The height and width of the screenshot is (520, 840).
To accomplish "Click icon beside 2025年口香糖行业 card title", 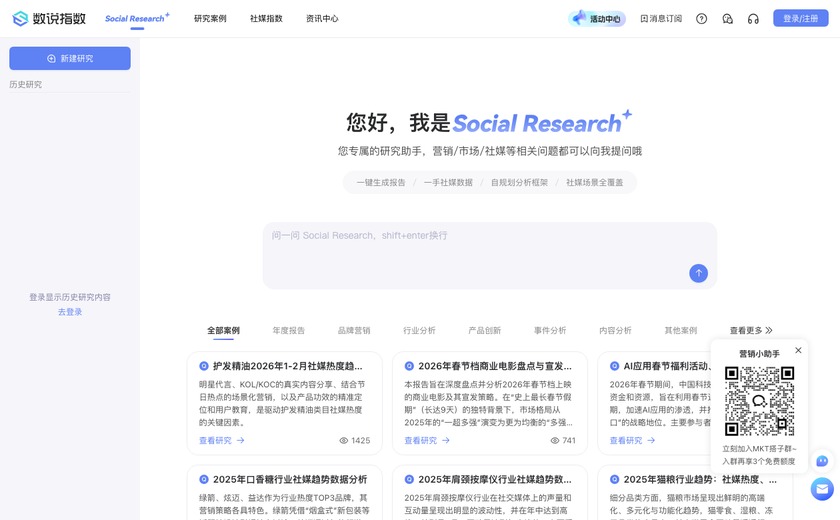I will 204,479.
